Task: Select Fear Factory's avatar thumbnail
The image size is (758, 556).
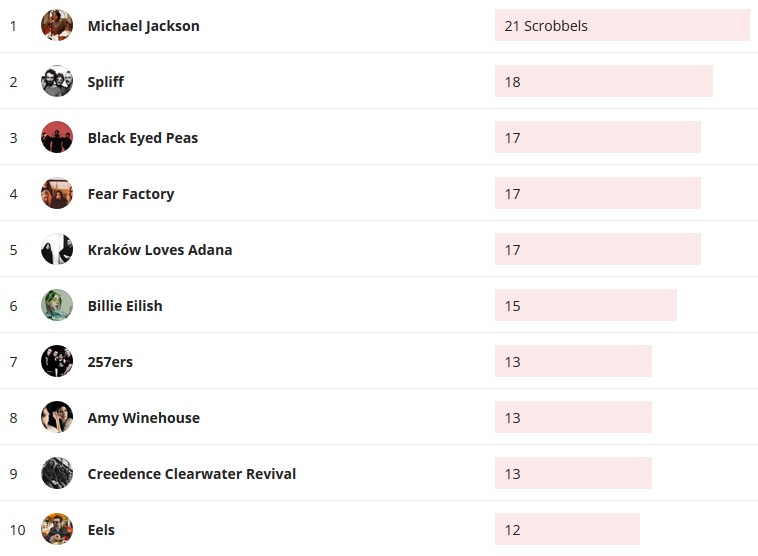Action: [57, 193]
